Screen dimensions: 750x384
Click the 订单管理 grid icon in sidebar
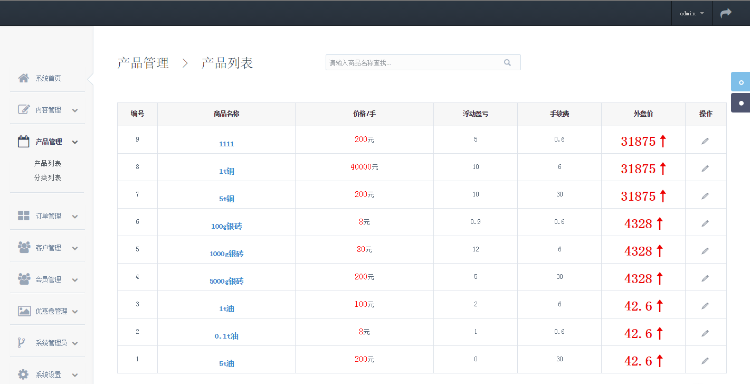click(23, 216)
